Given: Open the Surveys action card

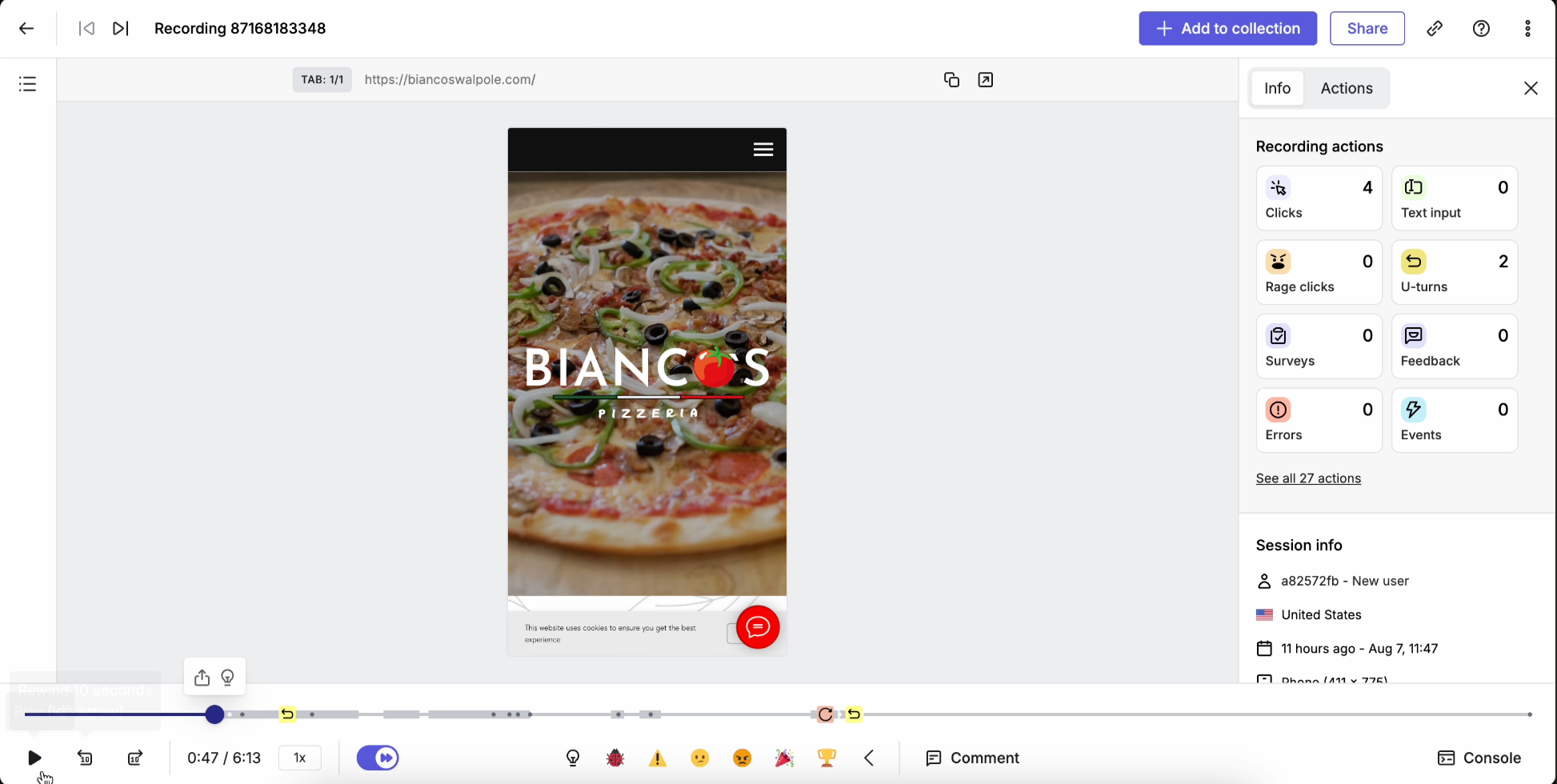Looking at the screenshot, I should click(1319, 346).
